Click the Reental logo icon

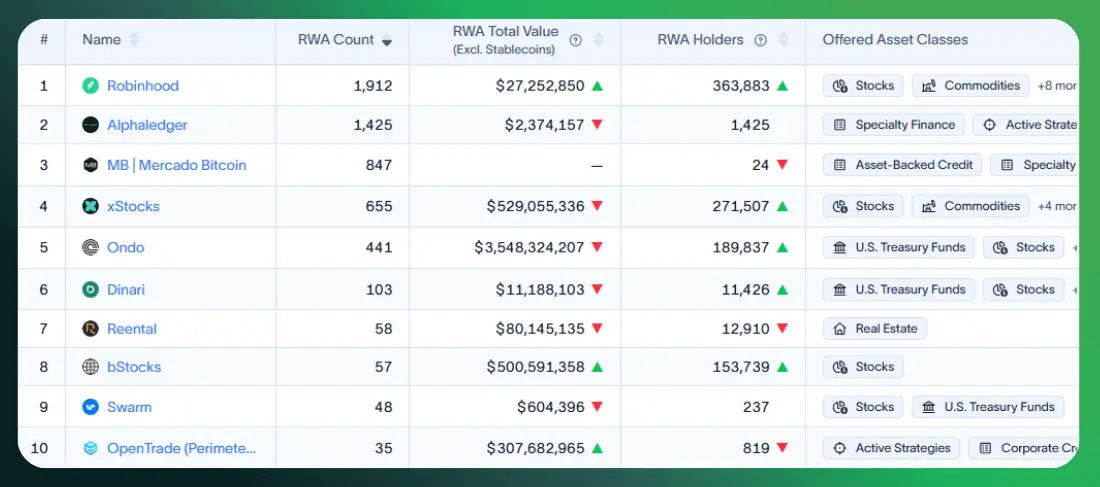click(90, 328)
